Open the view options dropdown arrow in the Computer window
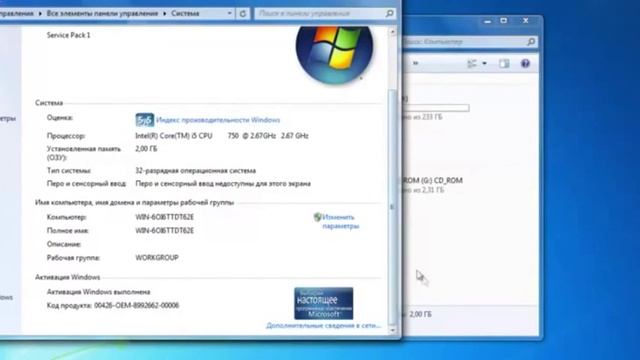 pos(484,63)
